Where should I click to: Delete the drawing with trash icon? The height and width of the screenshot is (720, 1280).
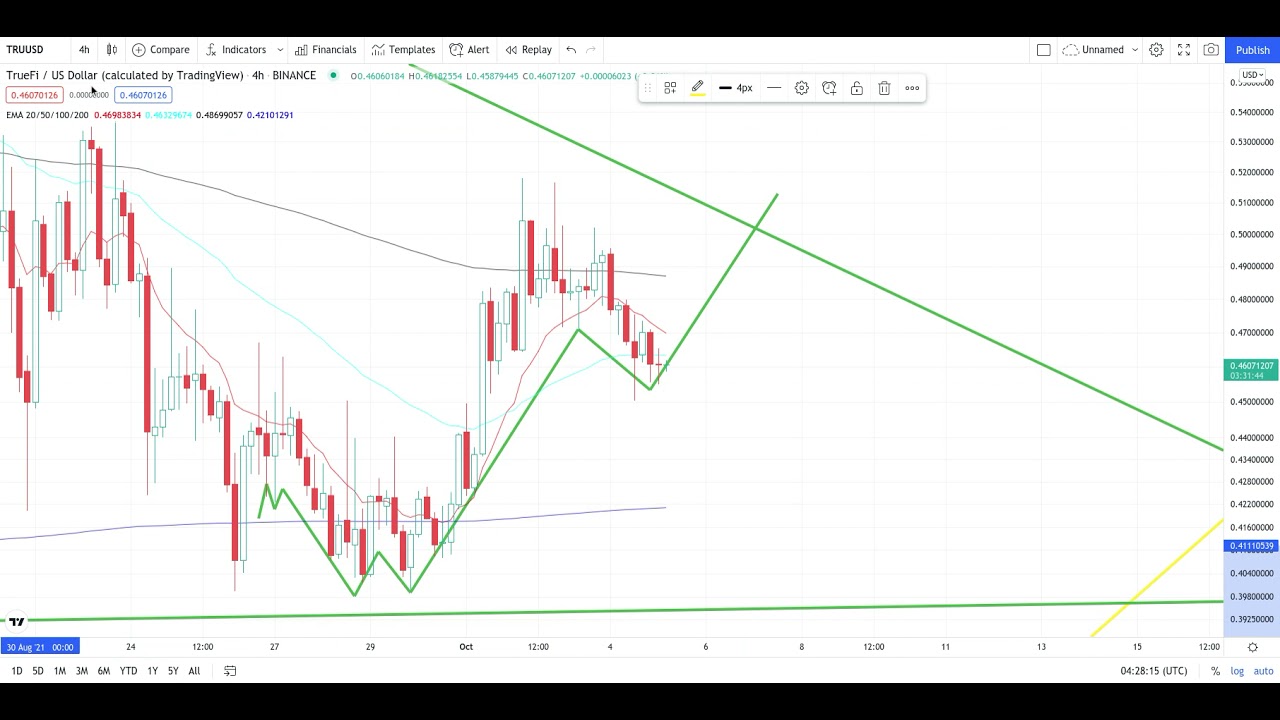[x=884, y=88]
